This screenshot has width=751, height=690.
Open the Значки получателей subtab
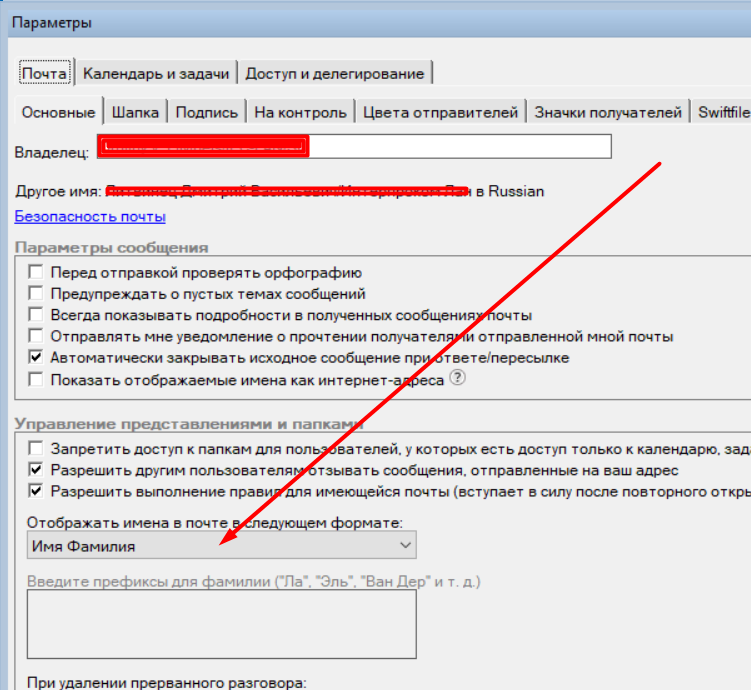(608, 112)
